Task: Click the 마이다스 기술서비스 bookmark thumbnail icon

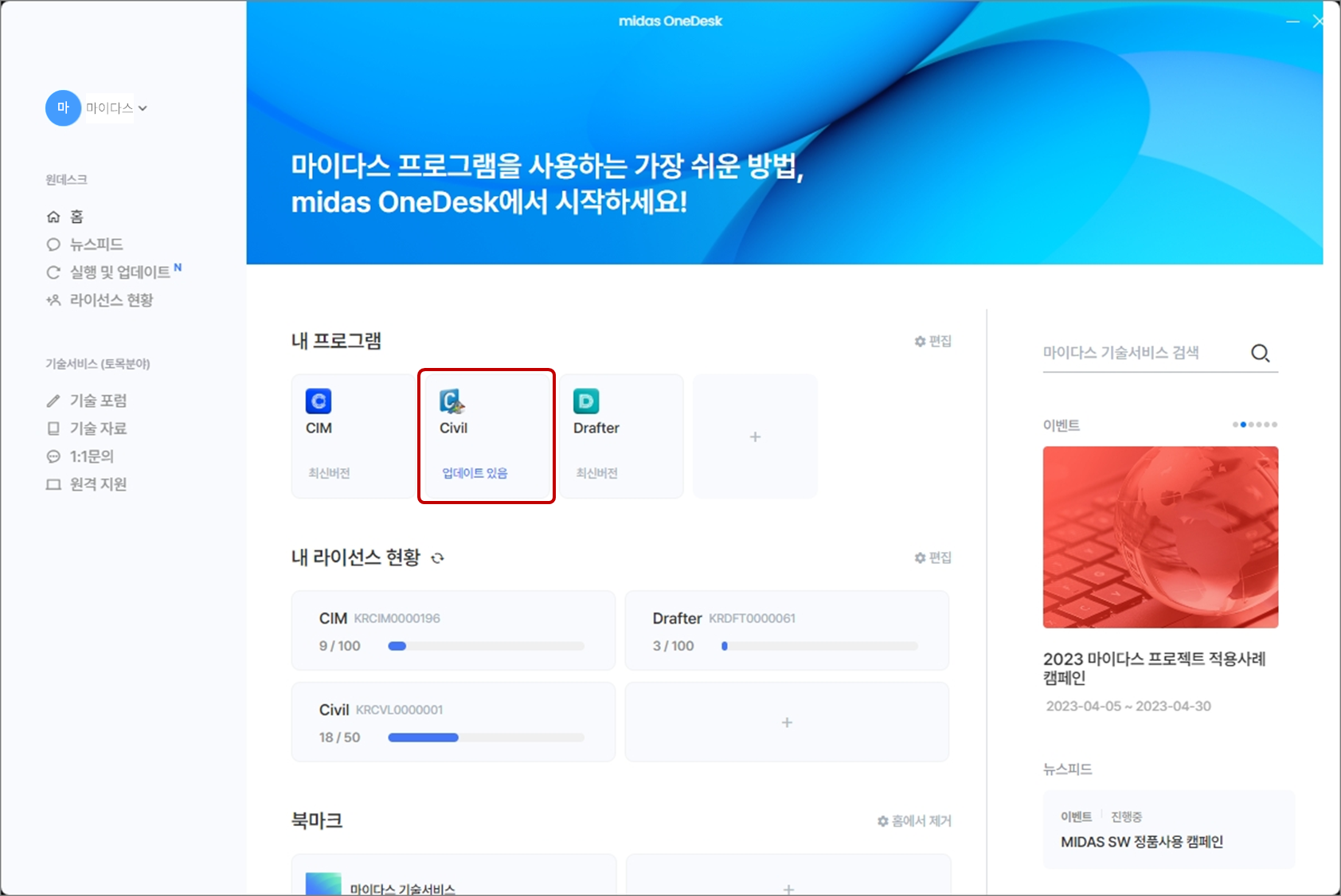Action: [323, 884]
